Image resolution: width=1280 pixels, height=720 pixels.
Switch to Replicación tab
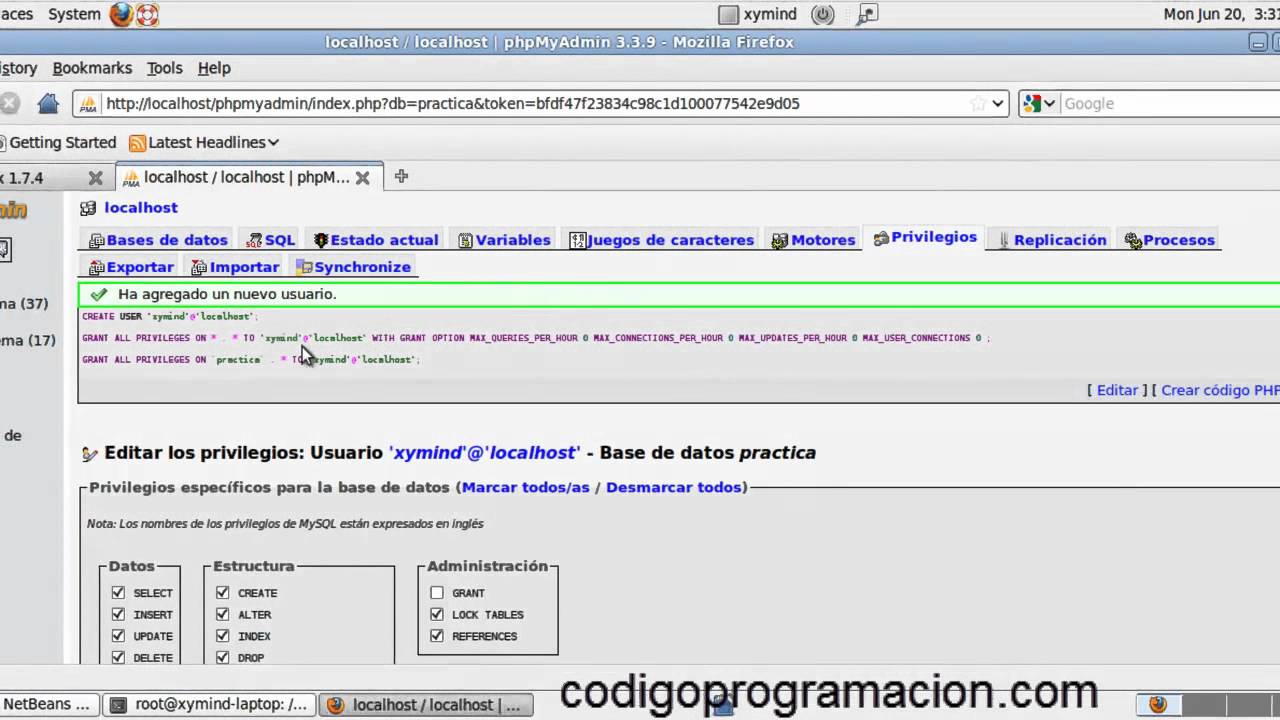click(1052, 240)
